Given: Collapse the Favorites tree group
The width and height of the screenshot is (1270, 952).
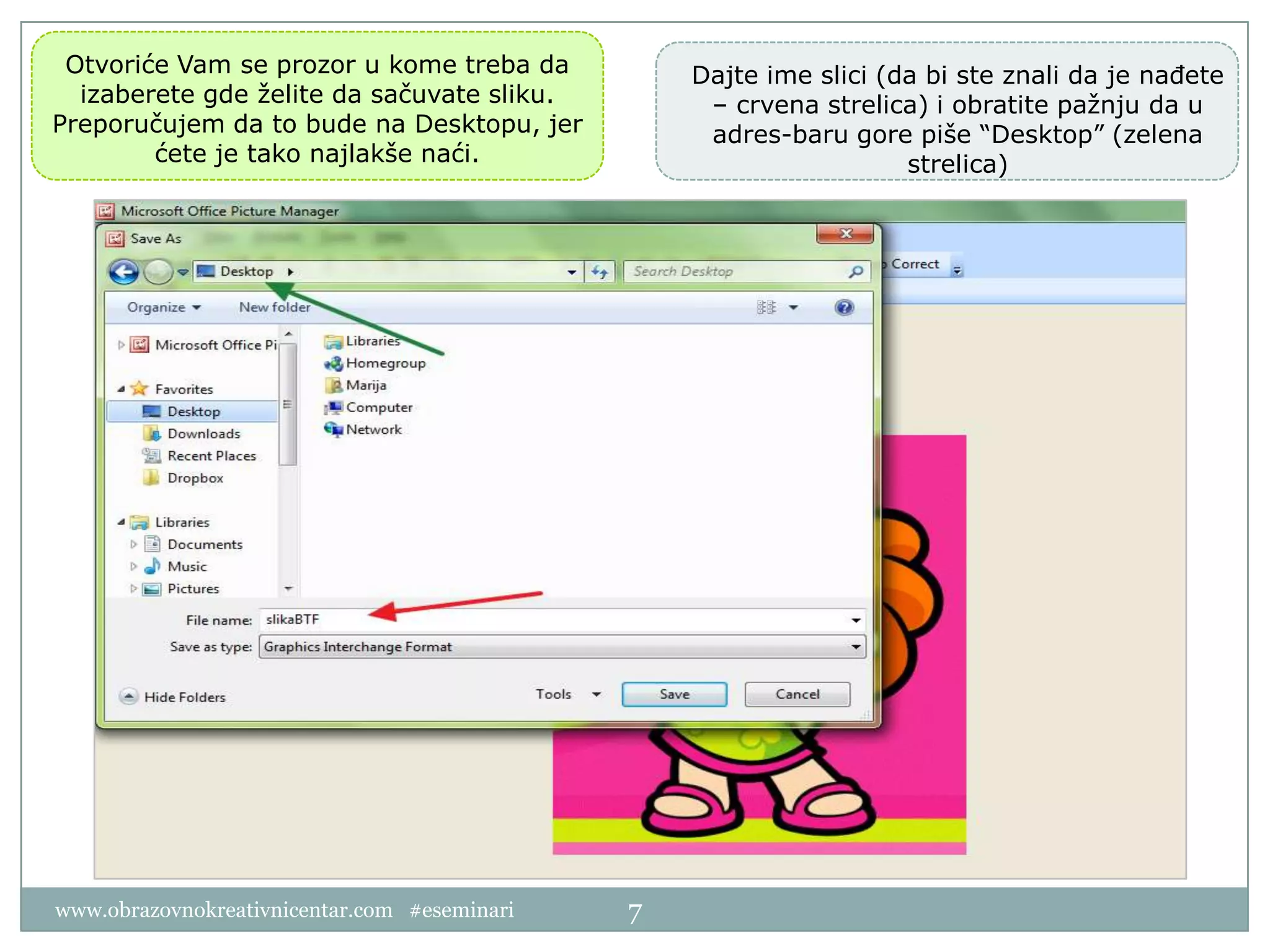Looking at the screenshot, I should (x=122, y=389).
